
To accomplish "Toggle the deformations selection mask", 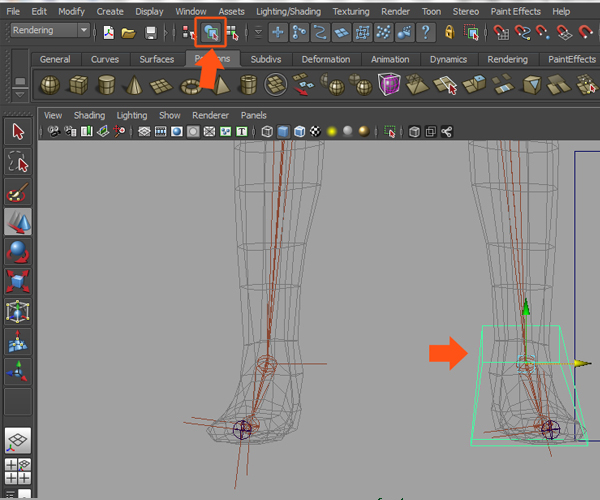I will 362,32.
